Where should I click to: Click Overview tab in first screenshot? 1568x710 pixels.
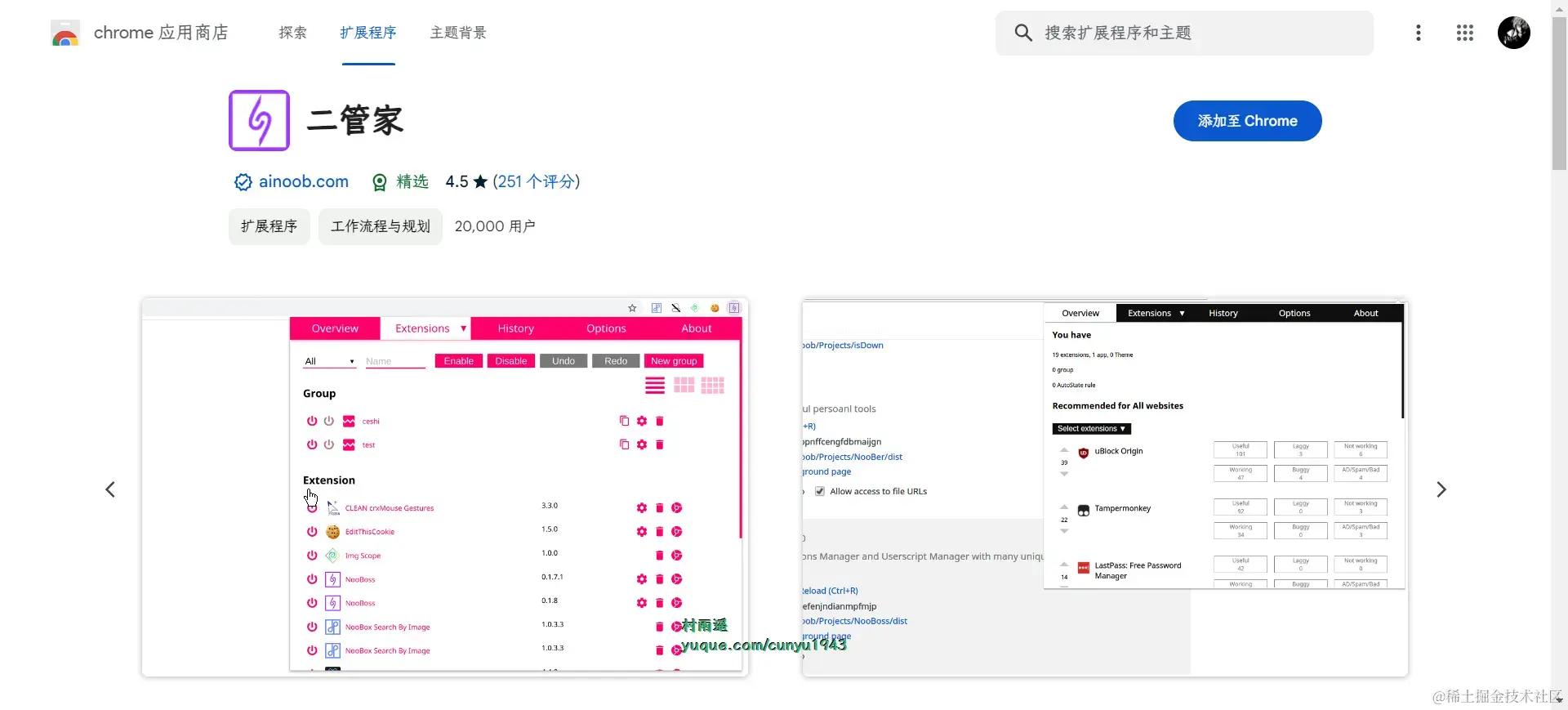[335, 328]
